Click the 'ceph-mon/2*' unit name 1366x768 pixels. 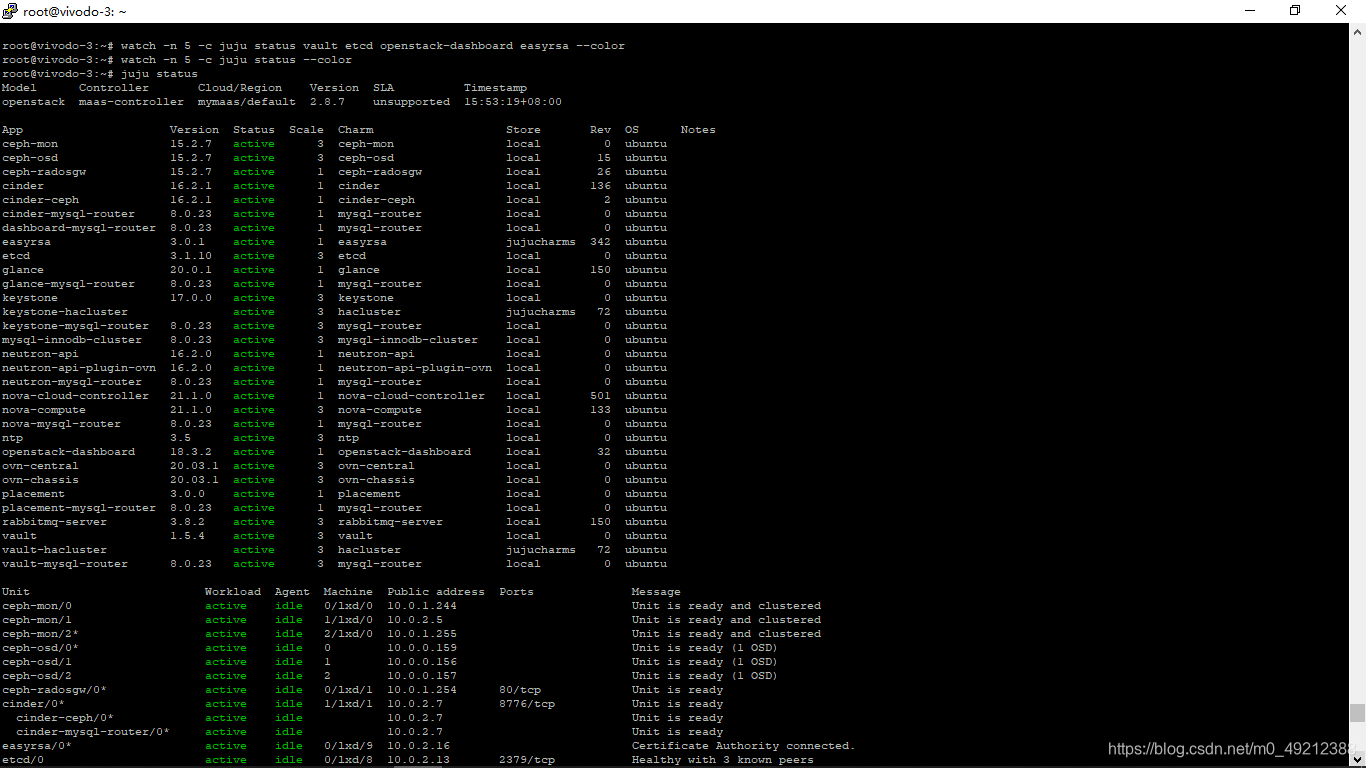[40, 634]
